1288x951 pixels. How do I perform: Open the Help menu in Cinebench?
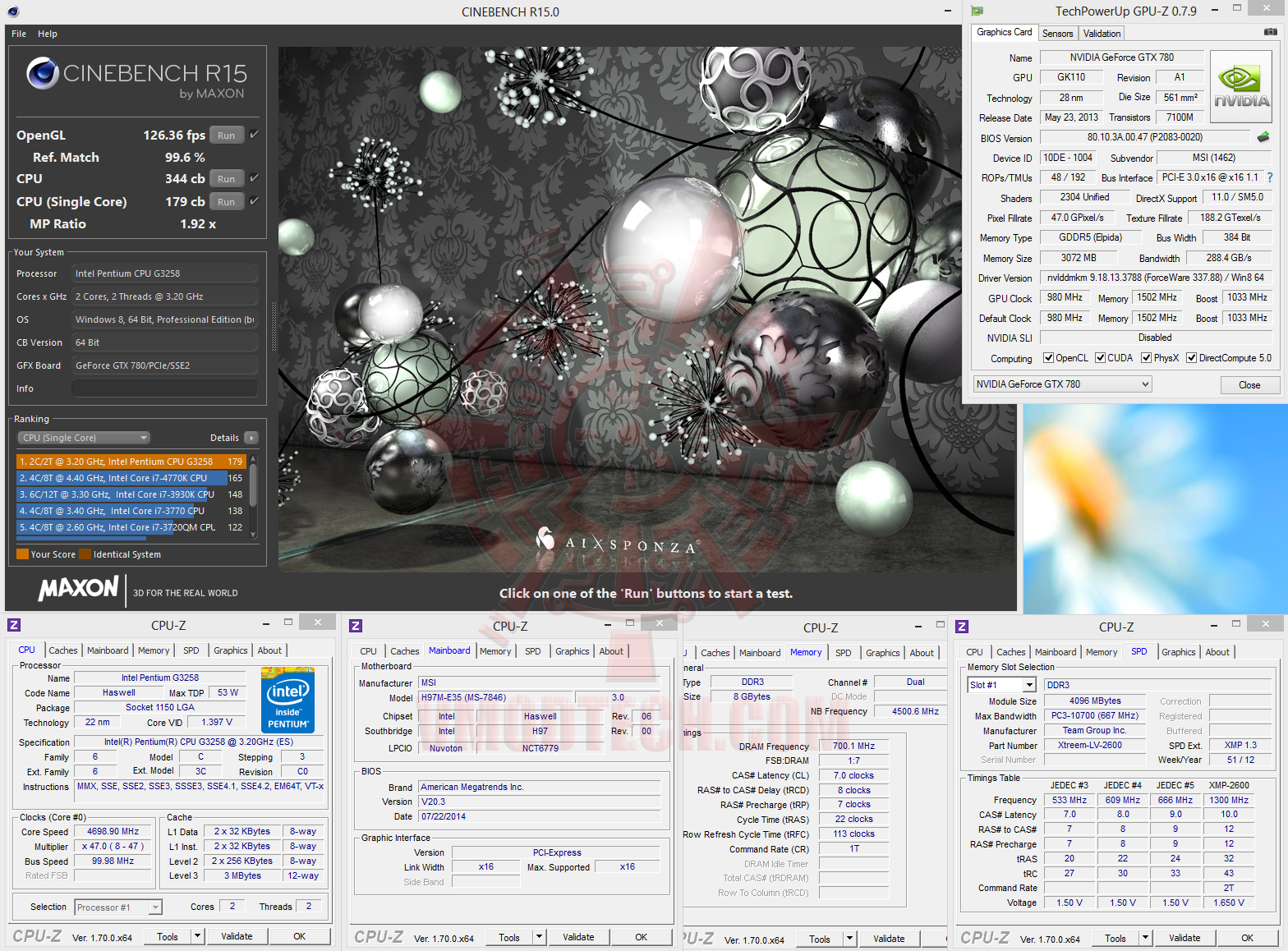click(x=48, y=34)
